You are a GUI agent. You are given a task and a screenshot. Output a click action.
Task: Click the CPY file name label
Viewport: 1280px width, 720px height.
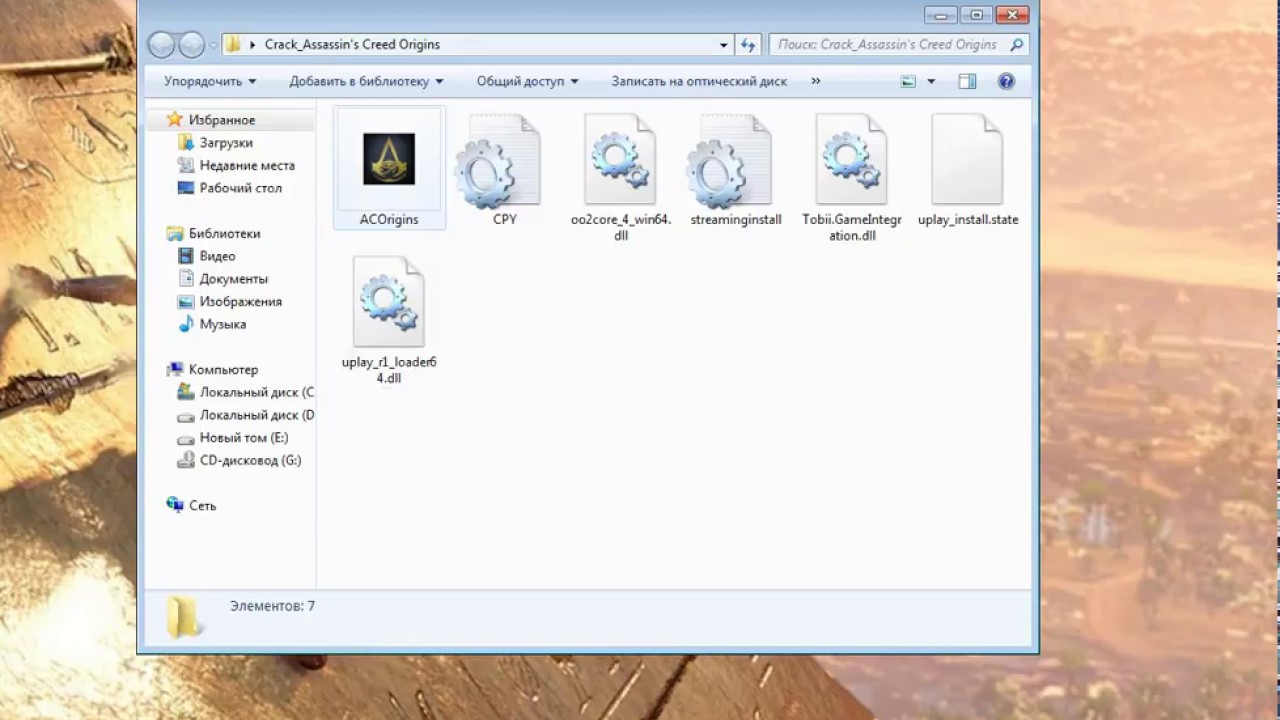click(505, 219)
